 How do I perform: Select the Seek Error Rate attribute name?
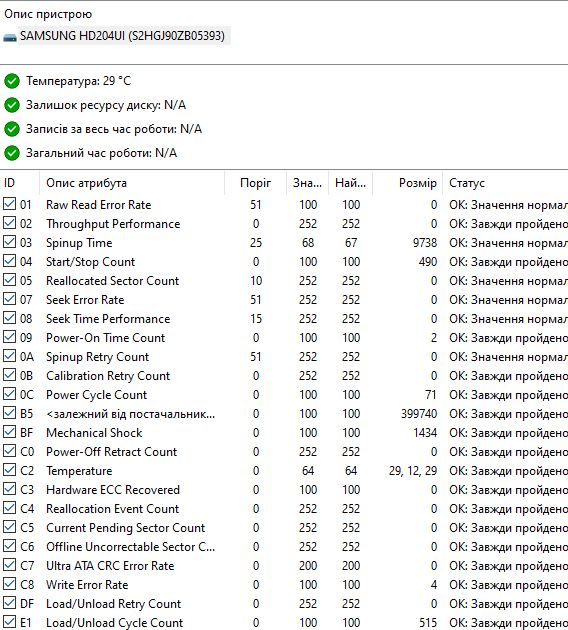[85, 300]
